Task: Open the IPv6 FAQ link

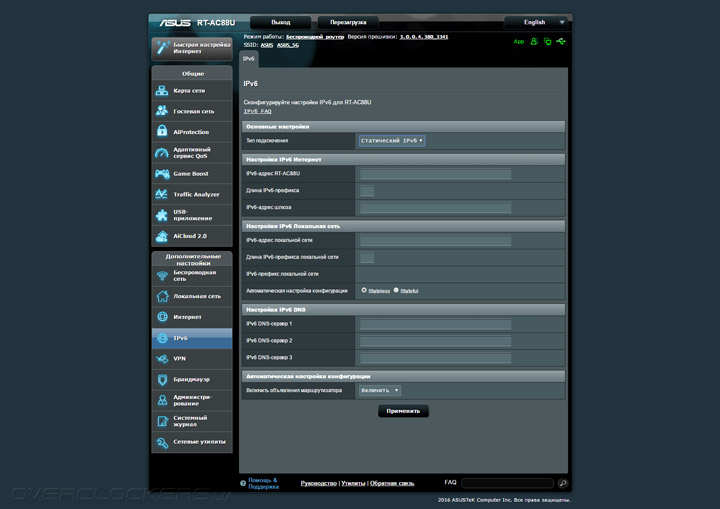Action: click(257, 111)
